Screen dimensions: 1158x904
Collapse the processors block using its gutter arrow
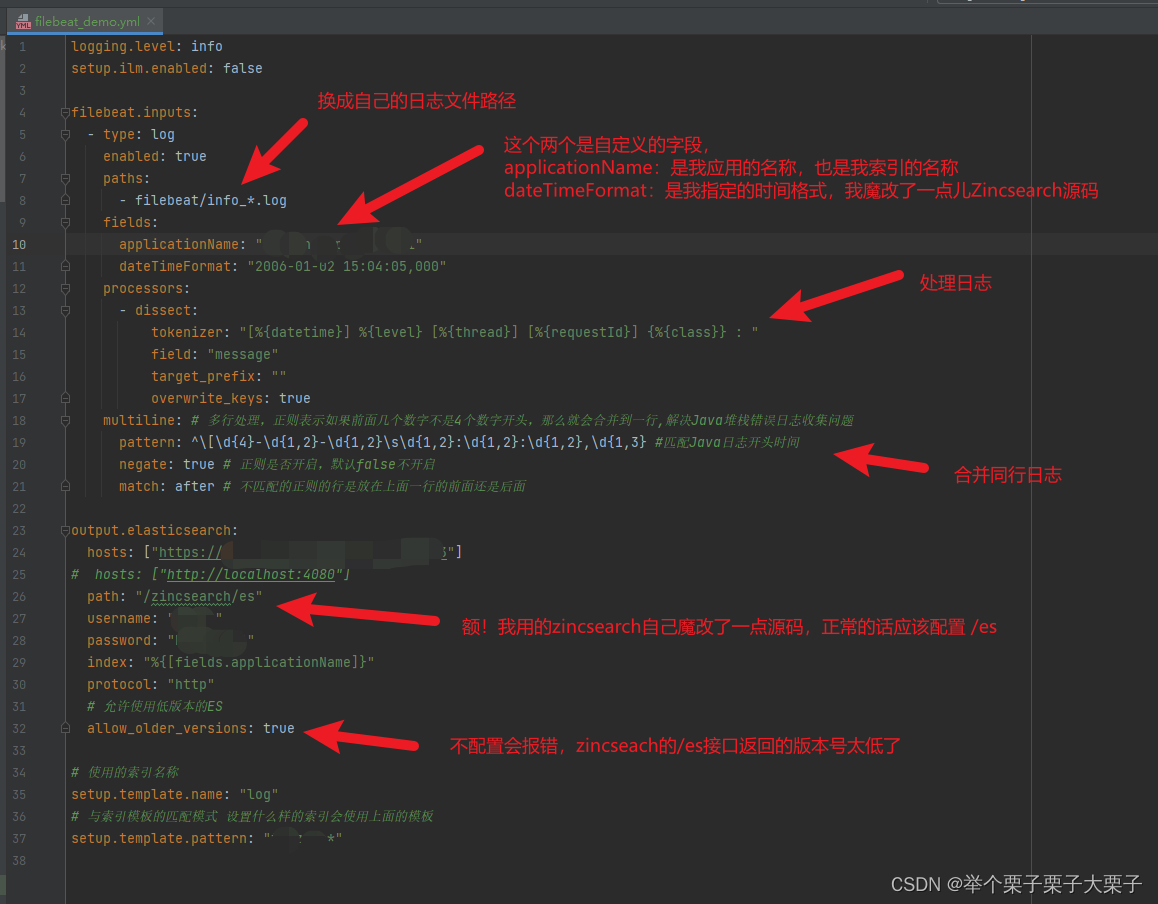(65, 288)
